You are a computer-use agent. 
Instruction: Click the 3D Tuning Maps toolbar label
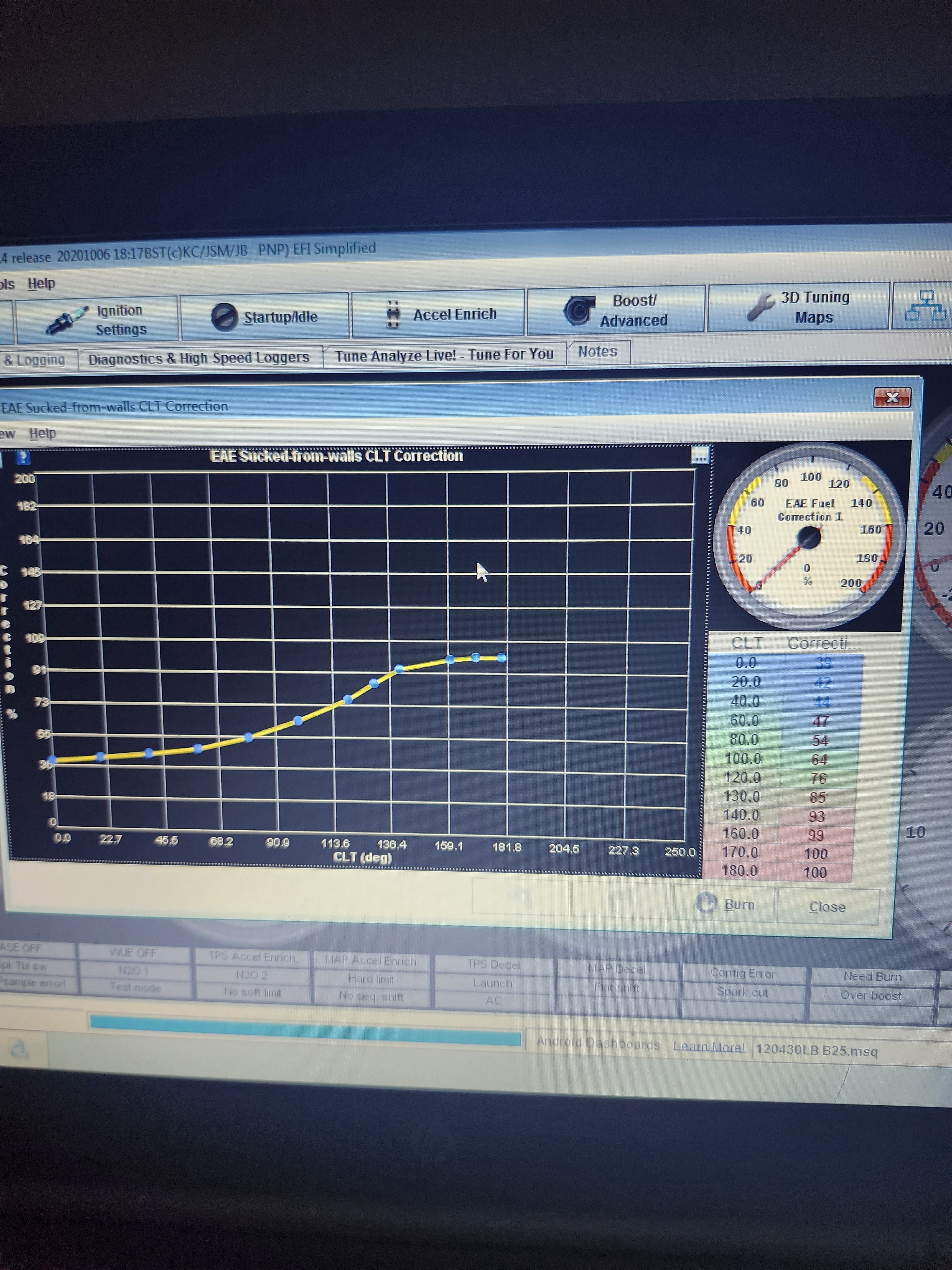pyautogui.click(x=814, y=307)
